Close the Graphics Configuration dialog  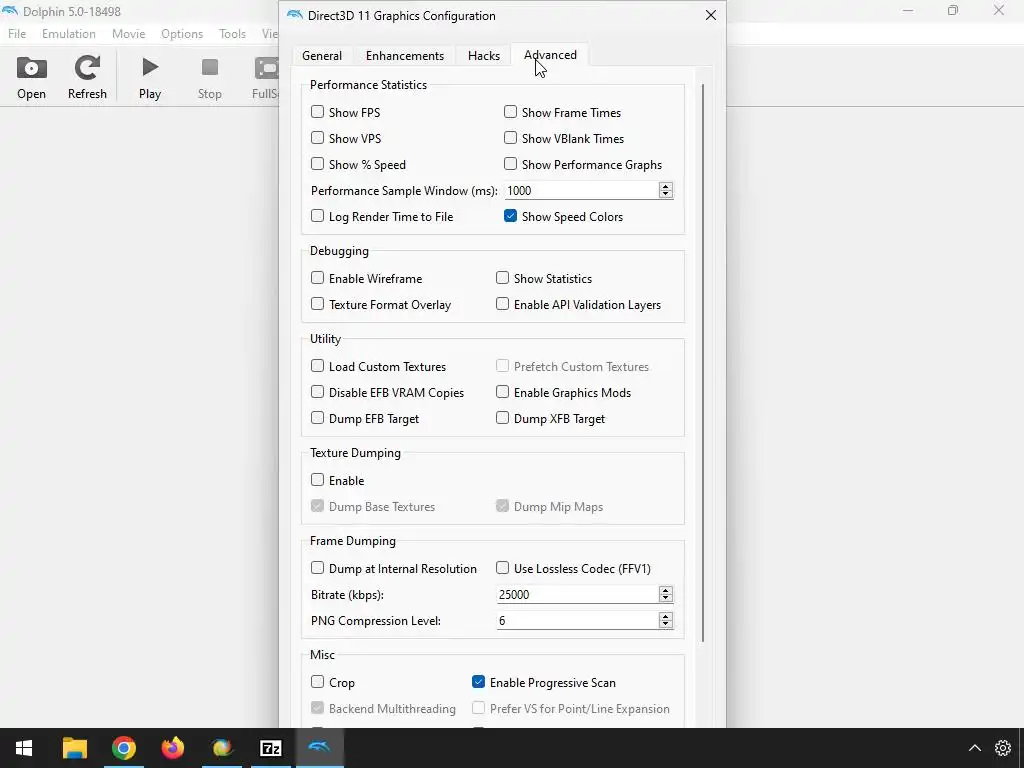point(711,15)
